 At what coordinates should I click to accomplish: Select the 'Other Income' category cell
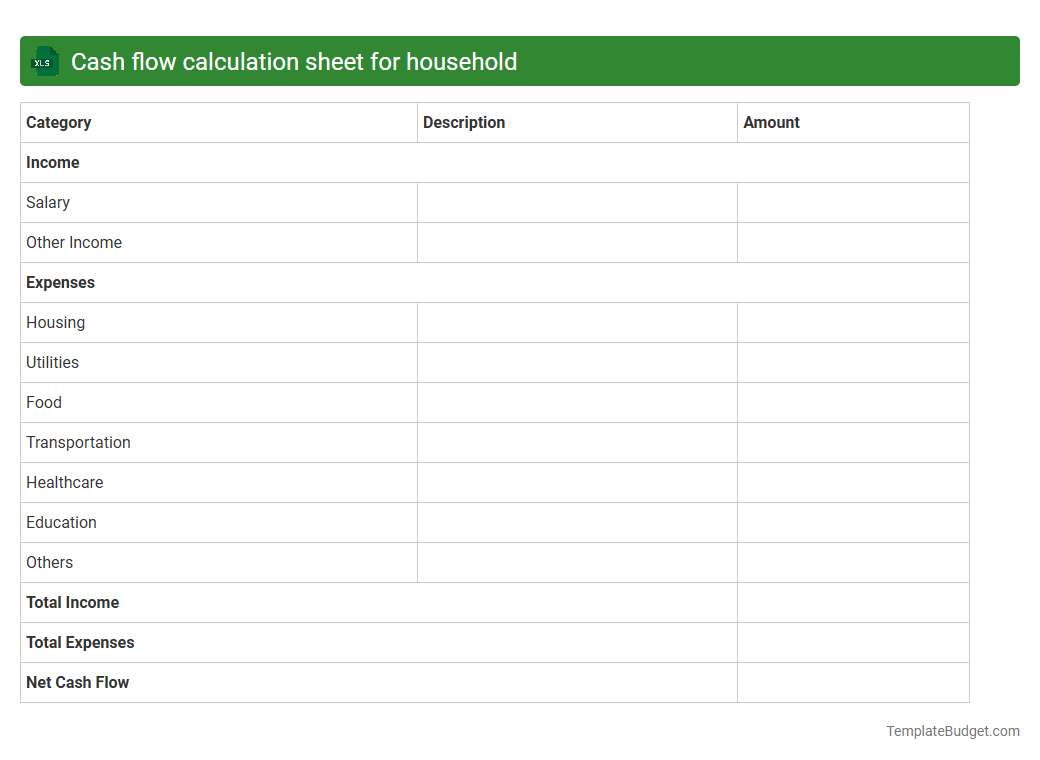[x=73, y=242]
